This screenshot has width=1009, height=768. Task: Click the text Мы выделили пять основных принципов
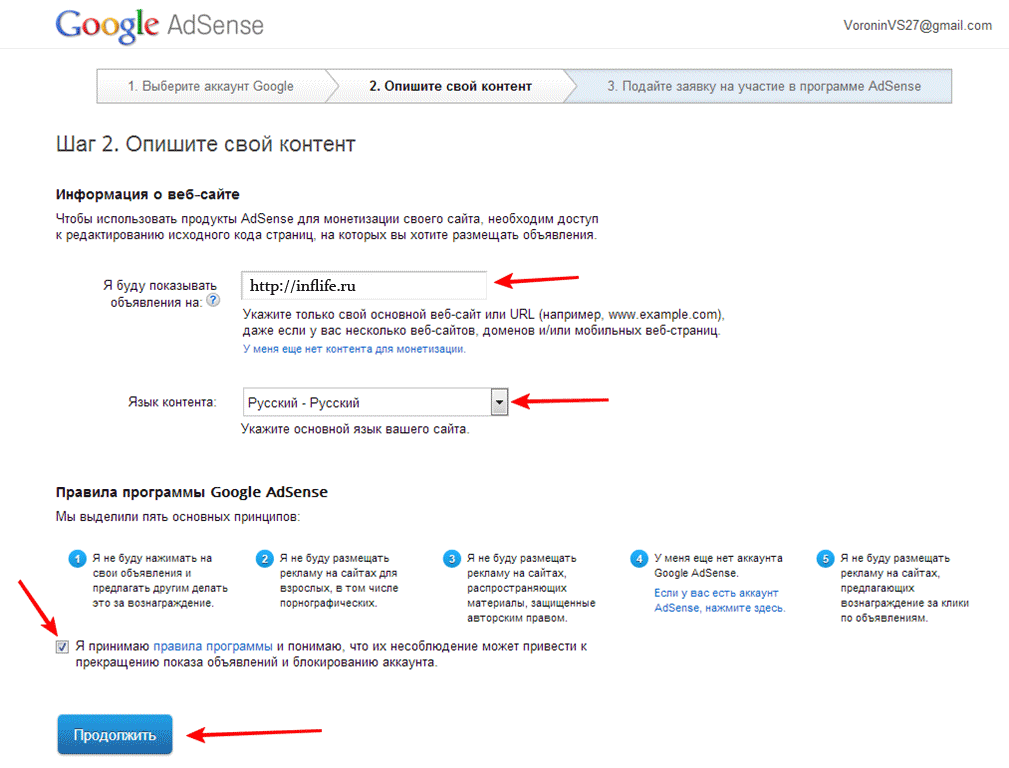(x=178, y=517)
